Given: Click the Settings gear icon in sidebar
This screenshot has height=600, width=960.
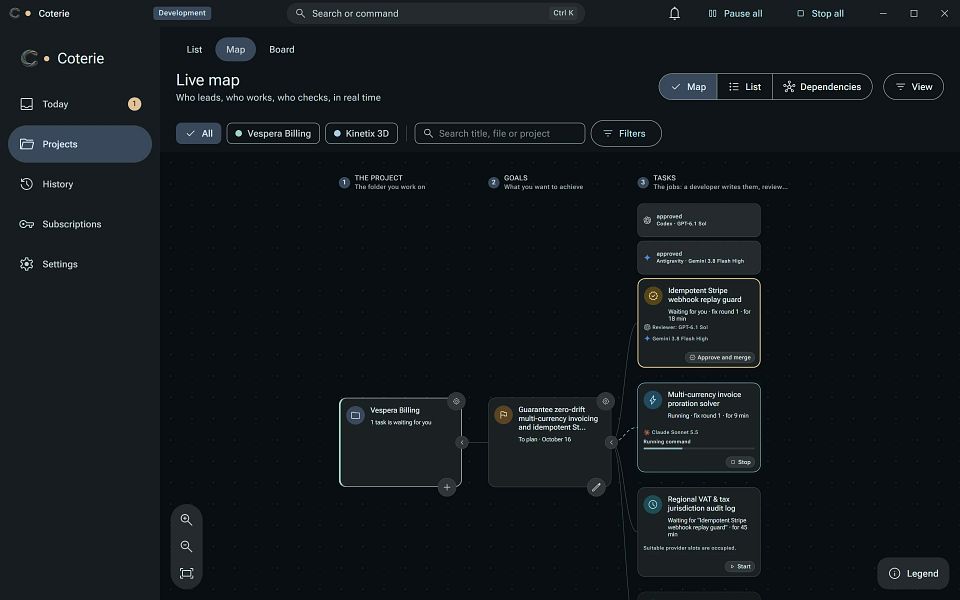Looking at the screenshot, I should pos(26,264).
